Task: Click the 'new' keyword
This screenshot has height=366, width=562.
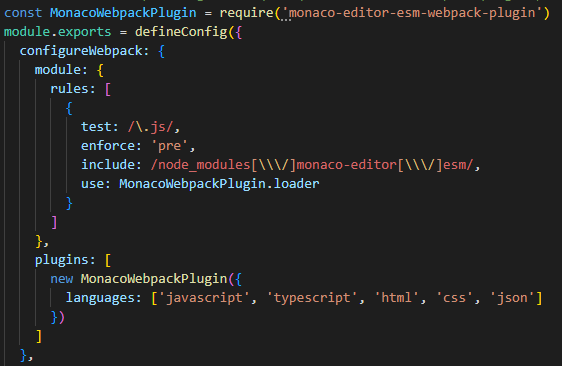Action: 62,279
